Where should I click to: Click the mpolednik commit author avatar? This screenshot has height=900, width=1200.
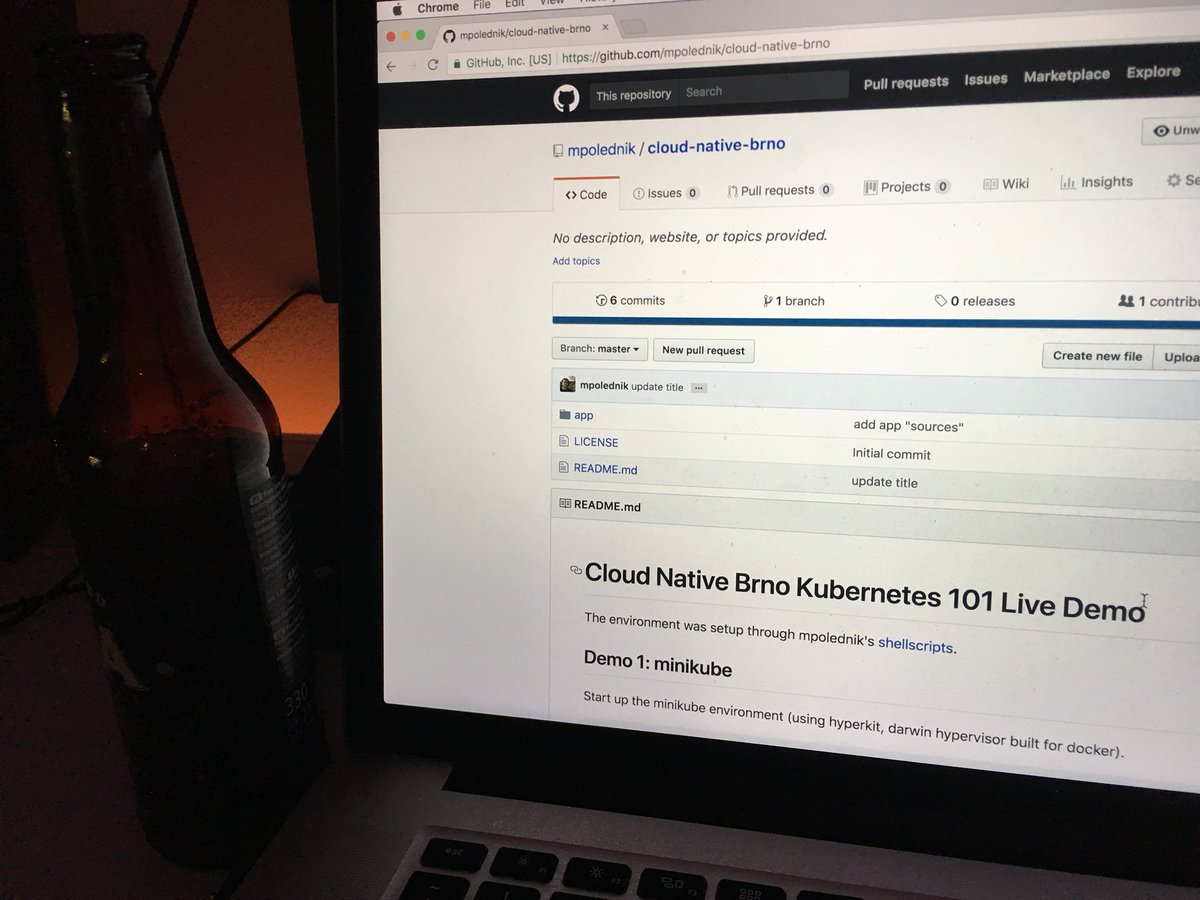click(x=567, y=385)
